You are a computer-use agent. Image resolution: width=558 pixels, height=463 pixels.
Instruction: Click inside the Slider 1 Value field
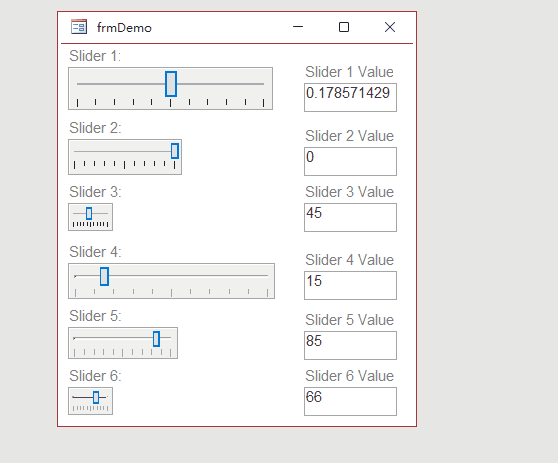(x=350, y=98)
